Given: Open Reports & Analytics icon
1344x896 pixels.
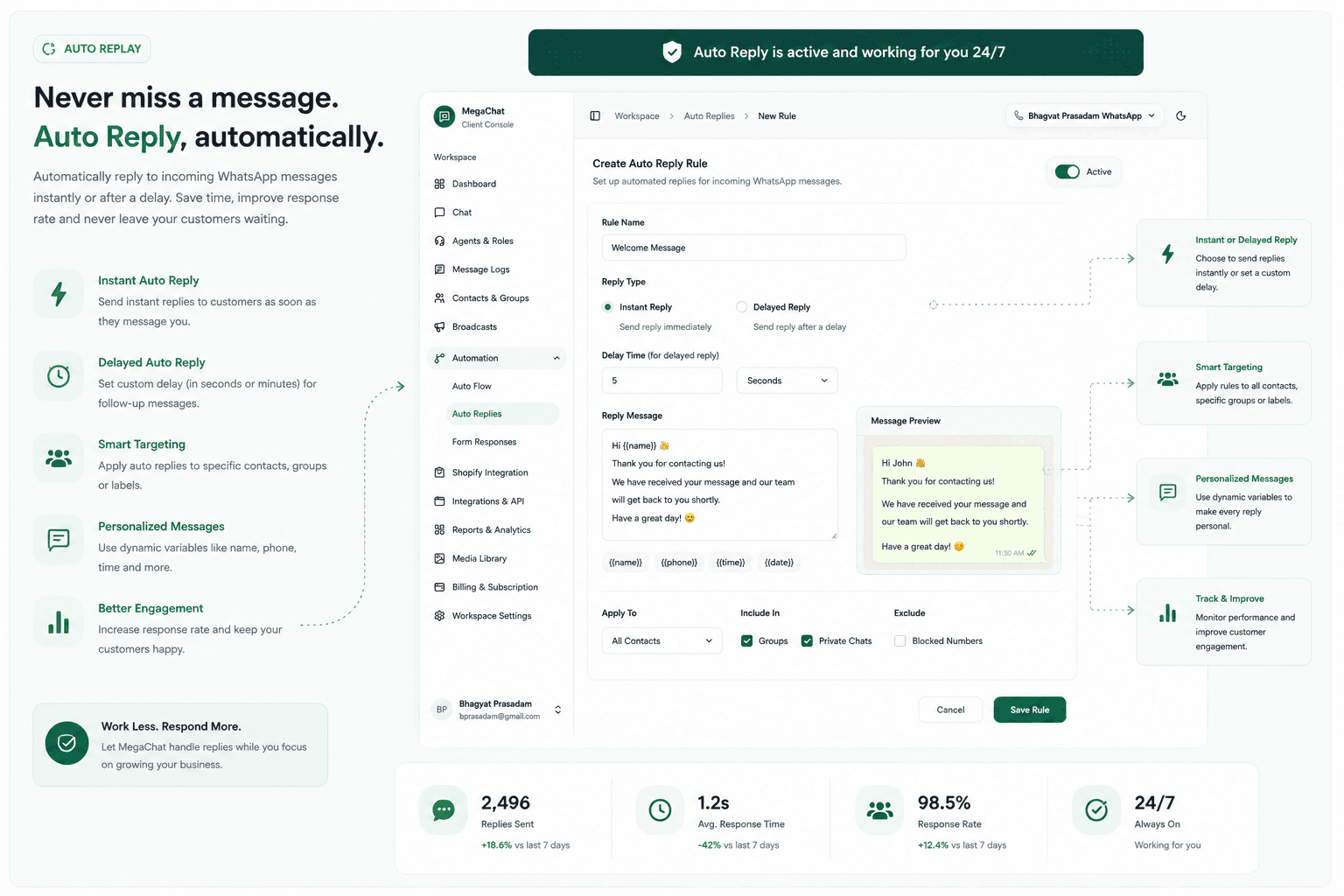Looking at the screenshot, I should [x=439, y=530].
